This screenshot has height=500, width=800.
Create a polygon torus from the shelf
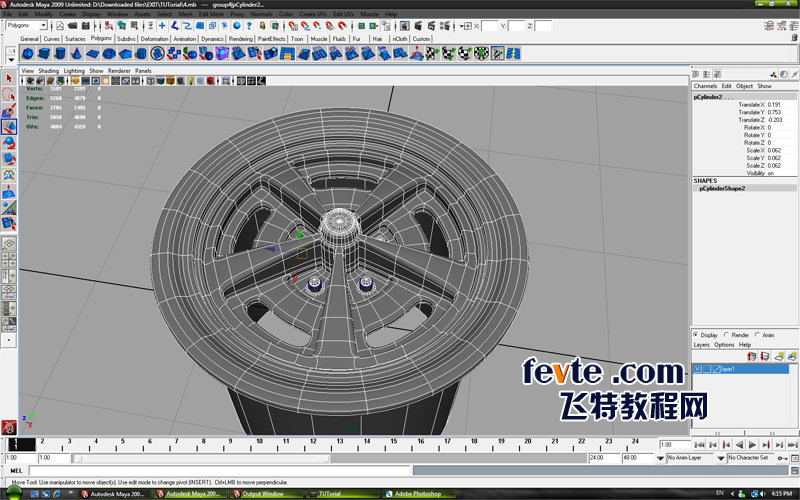(109, 53)
